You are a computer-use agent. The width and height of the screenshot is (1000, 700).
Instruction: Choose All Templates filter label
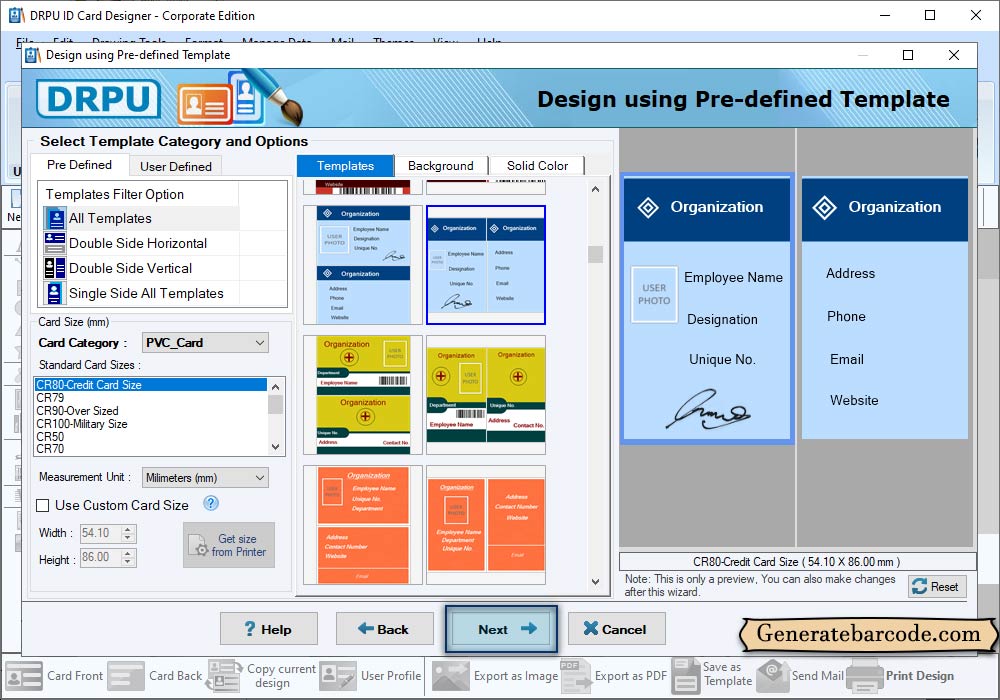pyautogui.click(x=110, y=219)
